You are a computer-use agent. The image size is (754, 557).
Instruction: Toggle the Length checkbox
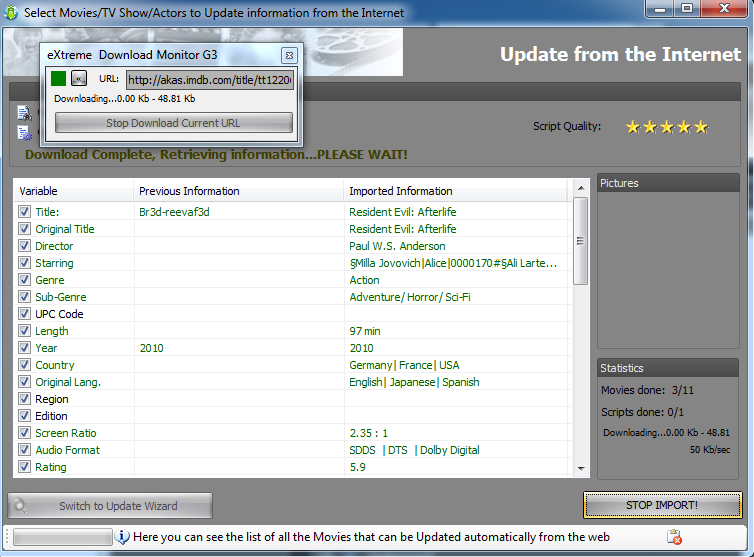coord(24,330)
